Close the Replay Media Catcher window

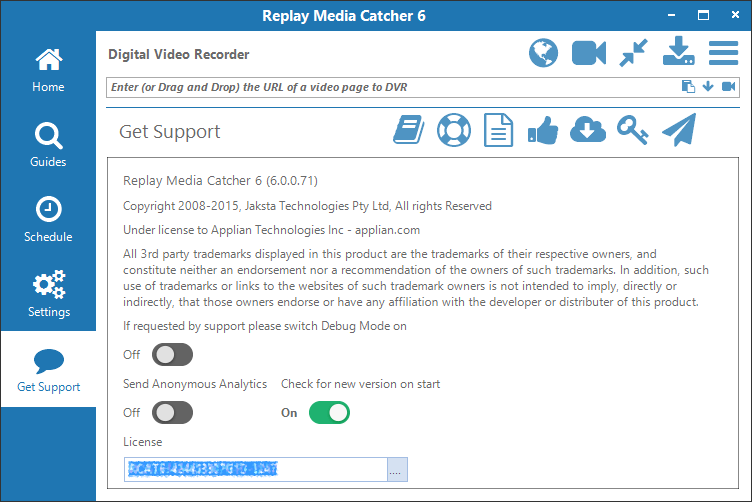[735, 15]
